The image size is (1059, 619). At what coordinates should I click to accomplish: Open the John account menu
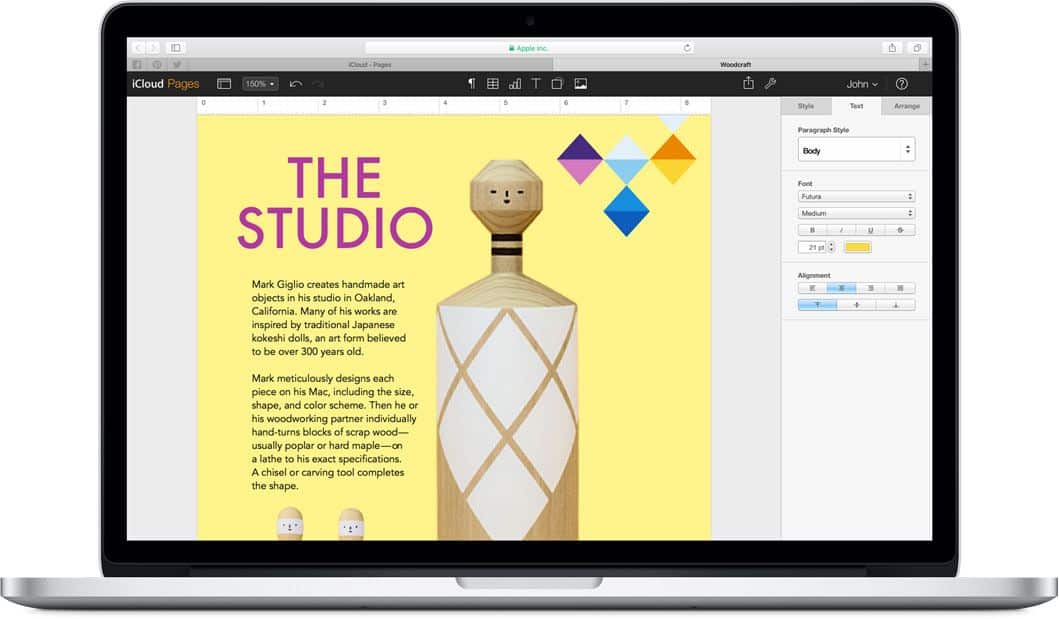pyautogui.click(x=862, y=84)
